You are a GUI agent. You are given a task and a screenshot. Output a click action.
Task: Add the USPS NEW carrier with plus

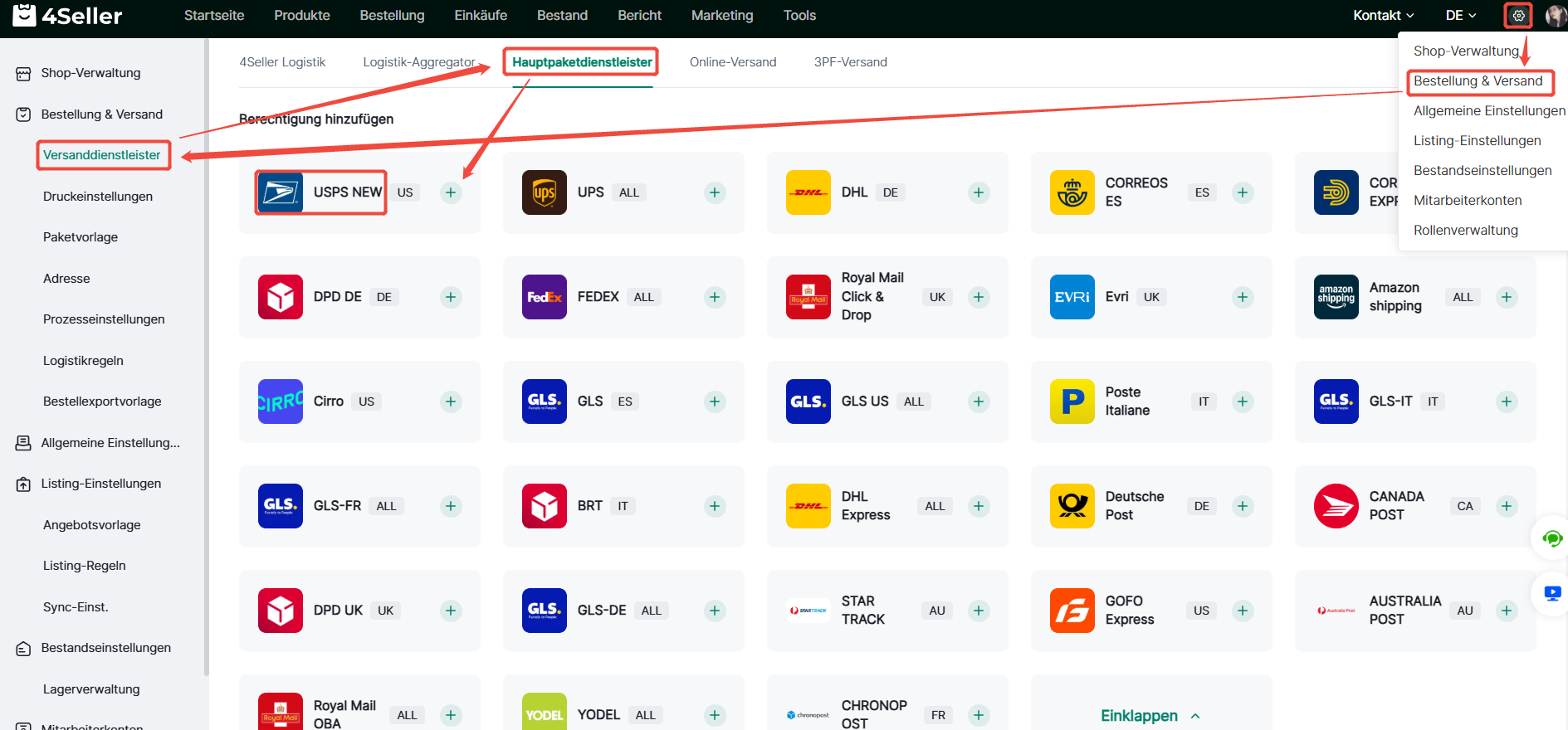click(451, 192)
